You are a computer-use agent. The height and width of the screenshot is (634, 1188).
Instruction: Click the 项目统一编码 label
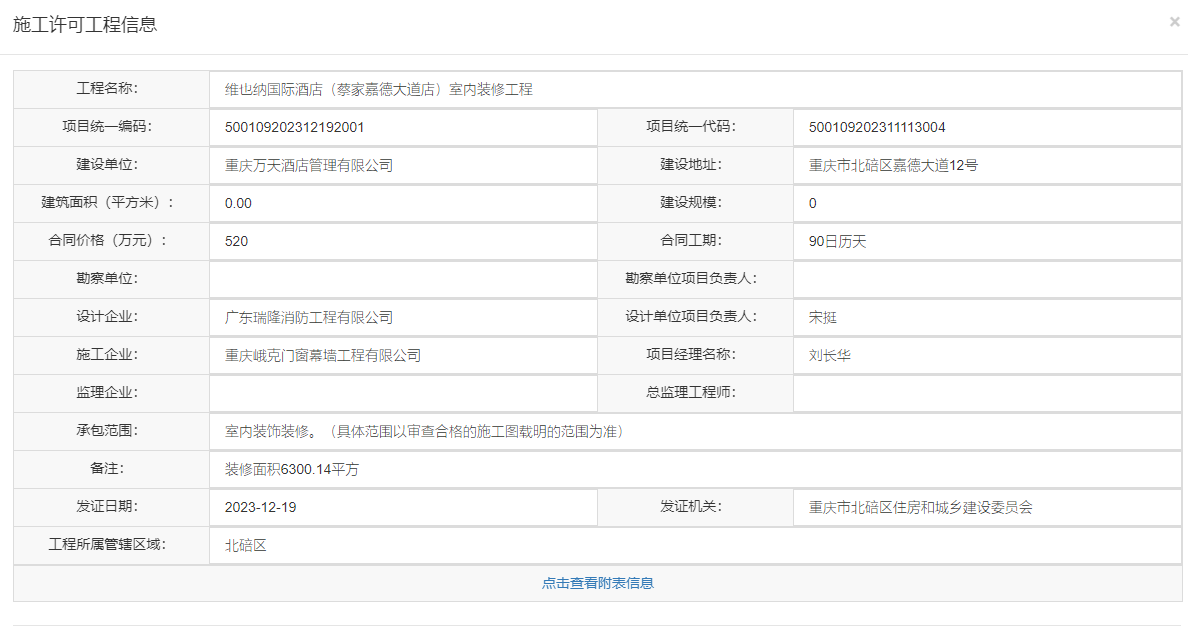pos(107,126)
